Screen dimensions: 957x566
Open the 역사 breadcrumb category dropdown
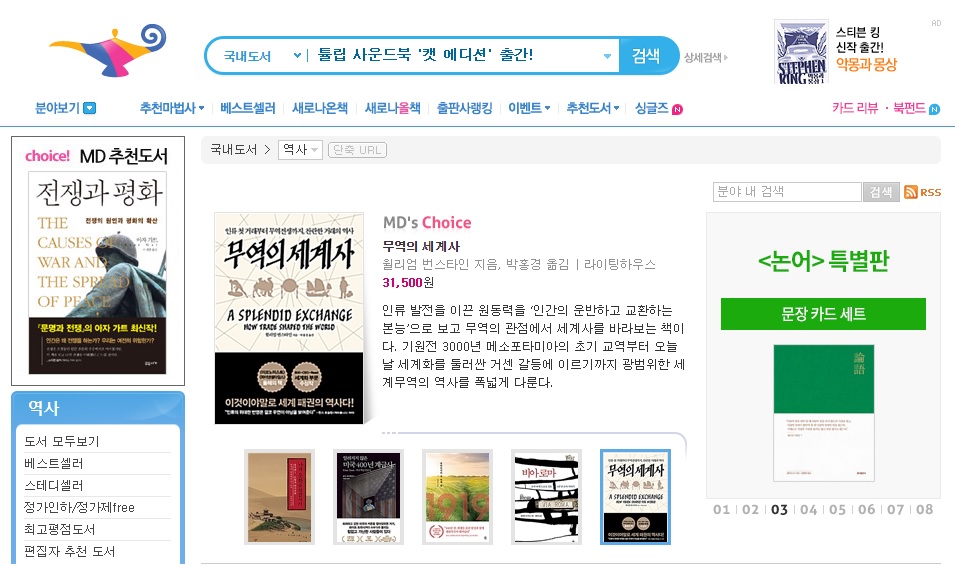[300, 150]
